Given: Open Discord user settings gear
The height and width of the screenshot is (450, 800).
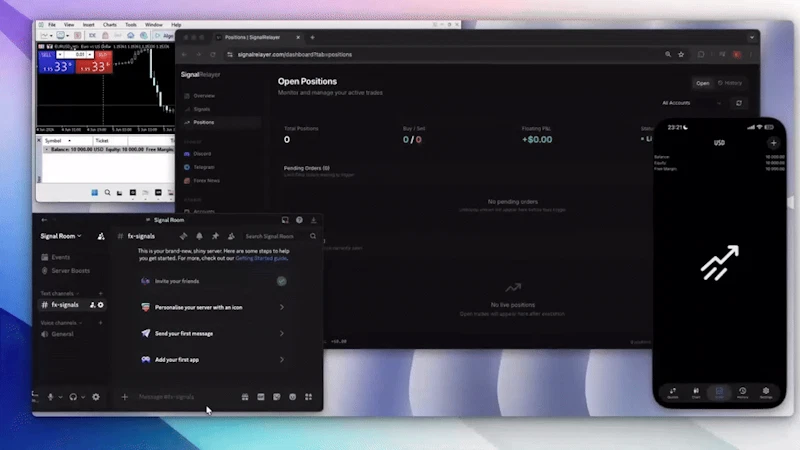Looking at the screenshot, I should tap(96, 397).
